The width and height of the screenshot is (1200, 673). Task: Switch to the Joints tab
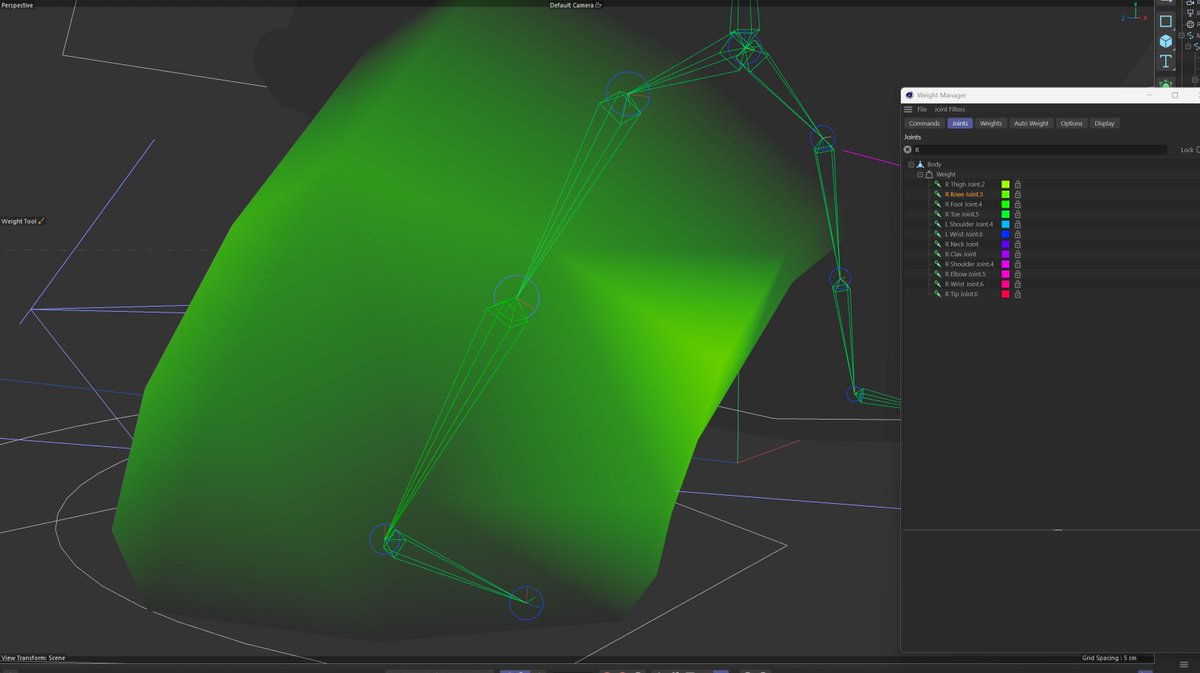pyautogui.click(x=960, y=123)
